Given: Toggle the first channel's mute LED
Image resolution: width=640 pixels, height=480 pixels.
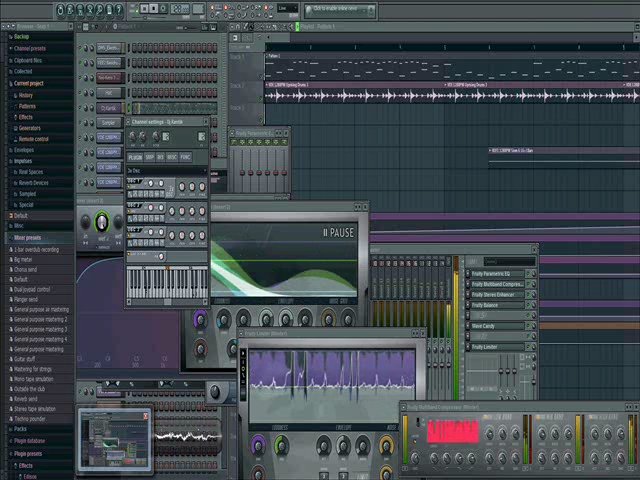Looking at the screenshot, I should (x=80, y=48).
